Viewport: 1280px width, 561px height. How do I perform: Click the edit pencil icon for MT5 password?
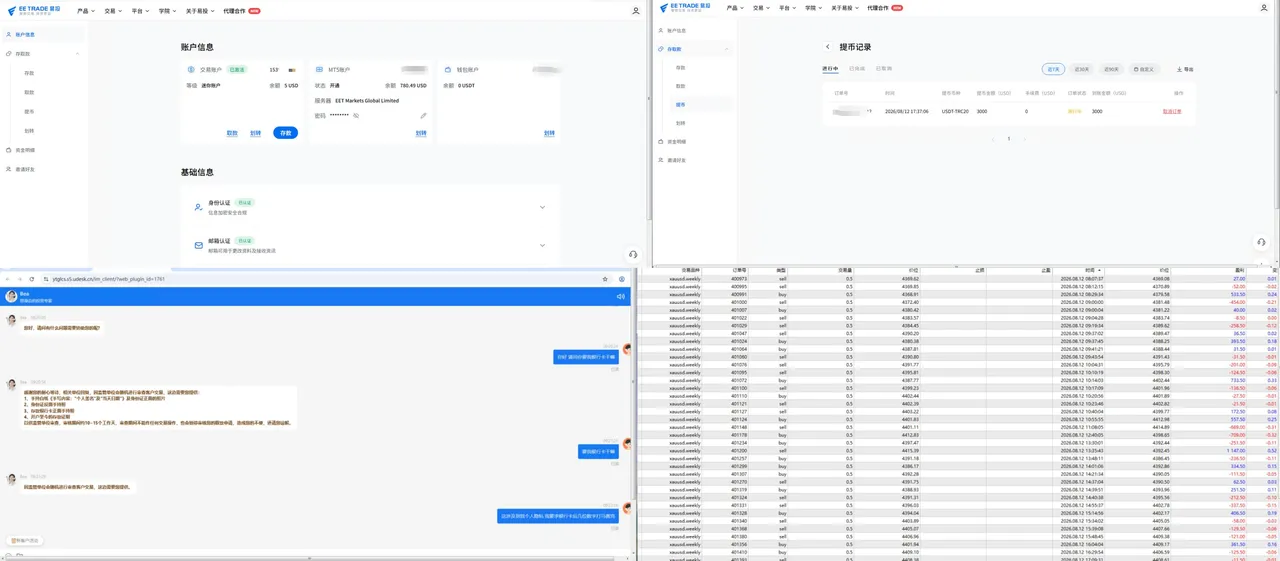(423, 116)
